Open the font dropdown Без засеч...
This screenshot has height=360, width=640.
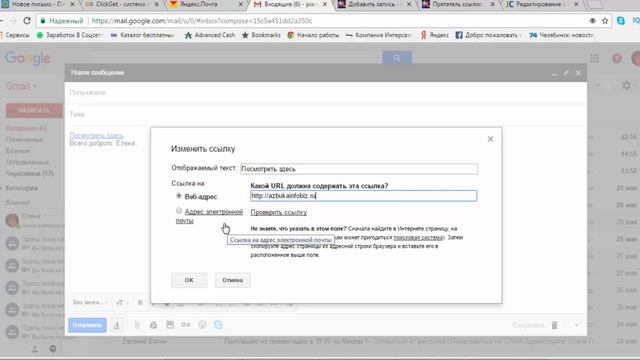pyautogui.click(x=90, y=302)
